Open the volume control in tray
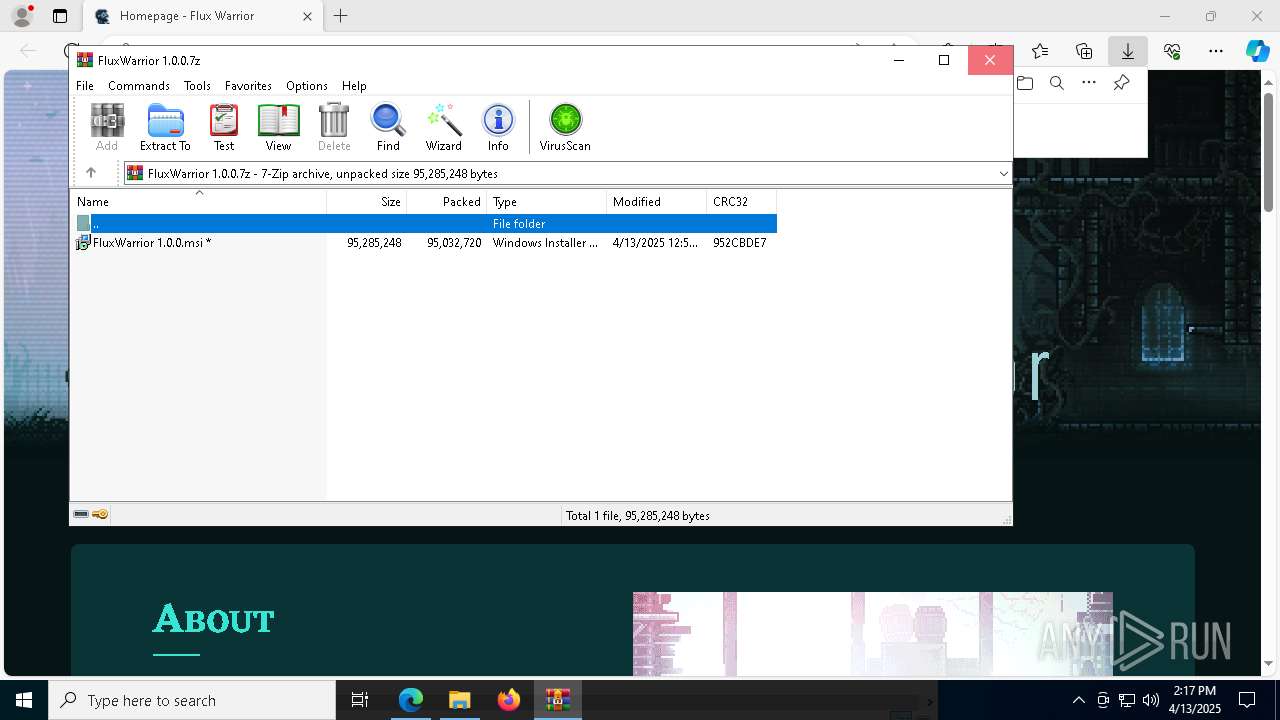 (1150, 700)
